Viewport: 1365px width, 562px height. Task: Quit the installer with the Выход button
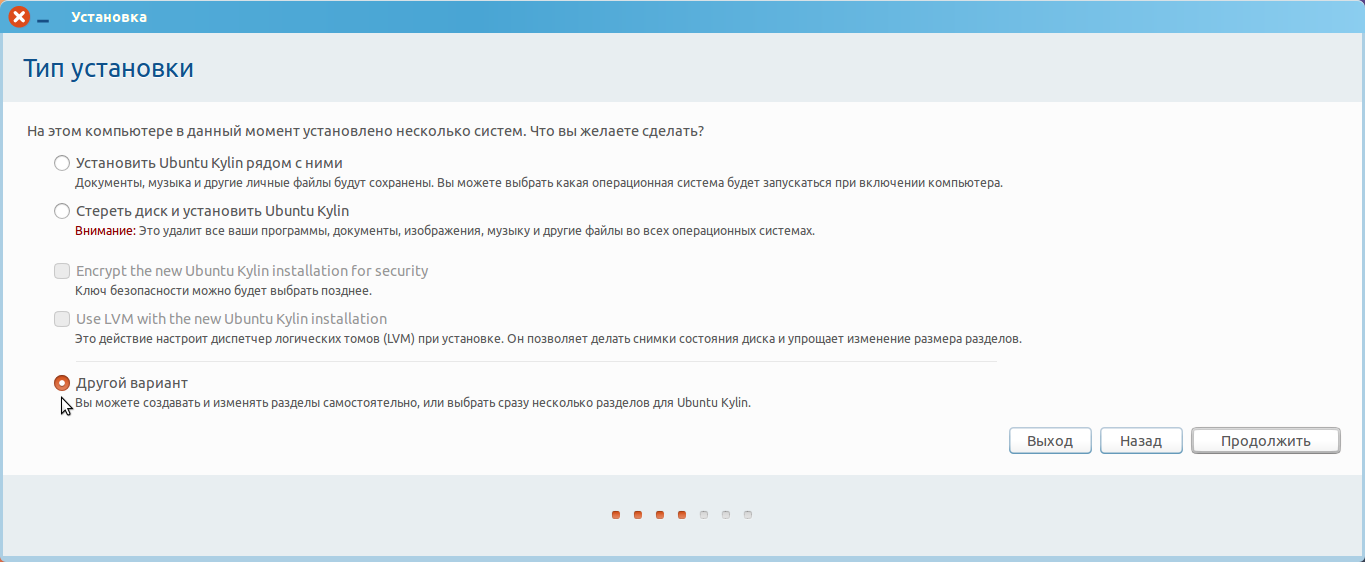tap(1050, 441)
